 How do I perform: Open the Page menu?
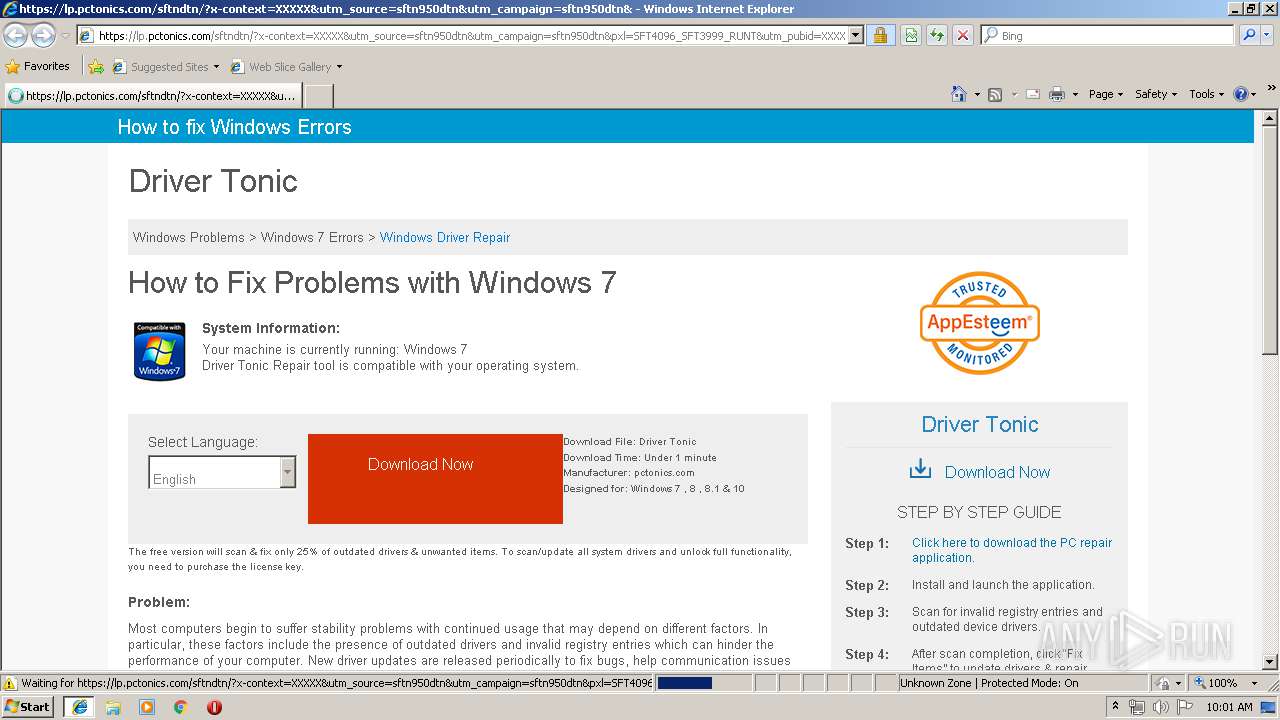1105,94
